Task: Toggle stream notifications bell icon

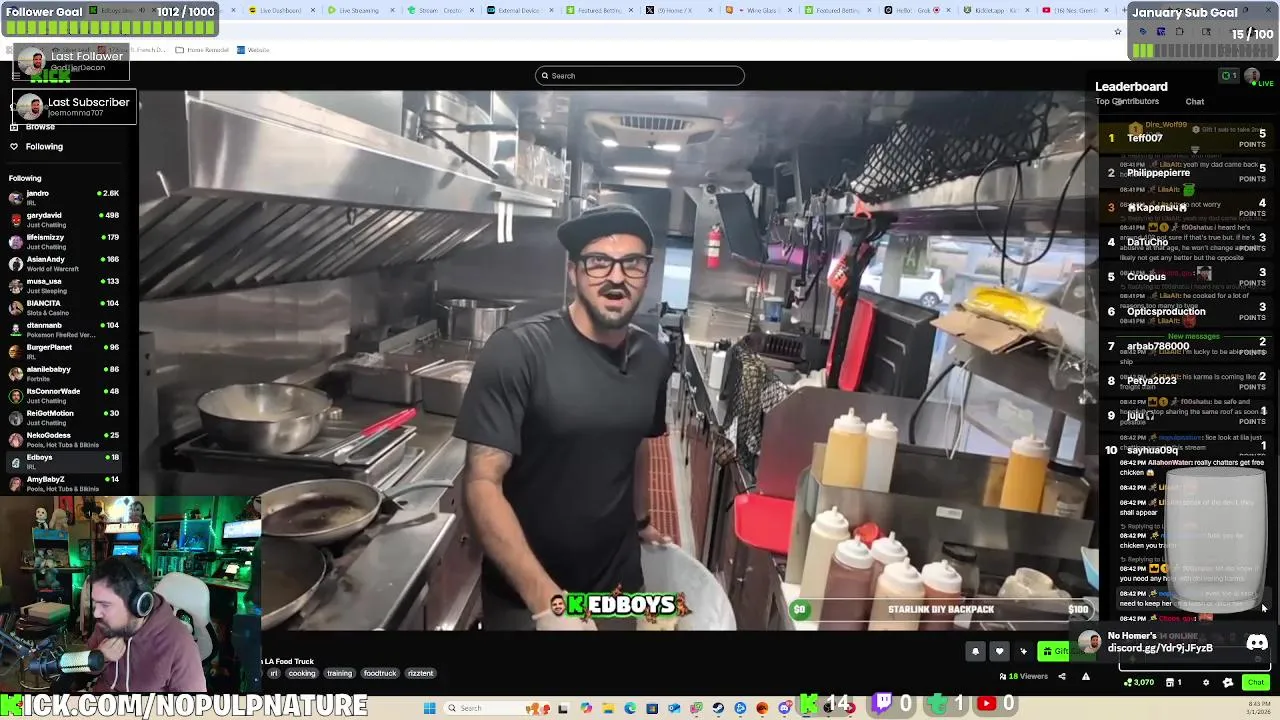Action: [x=975, y=651]
